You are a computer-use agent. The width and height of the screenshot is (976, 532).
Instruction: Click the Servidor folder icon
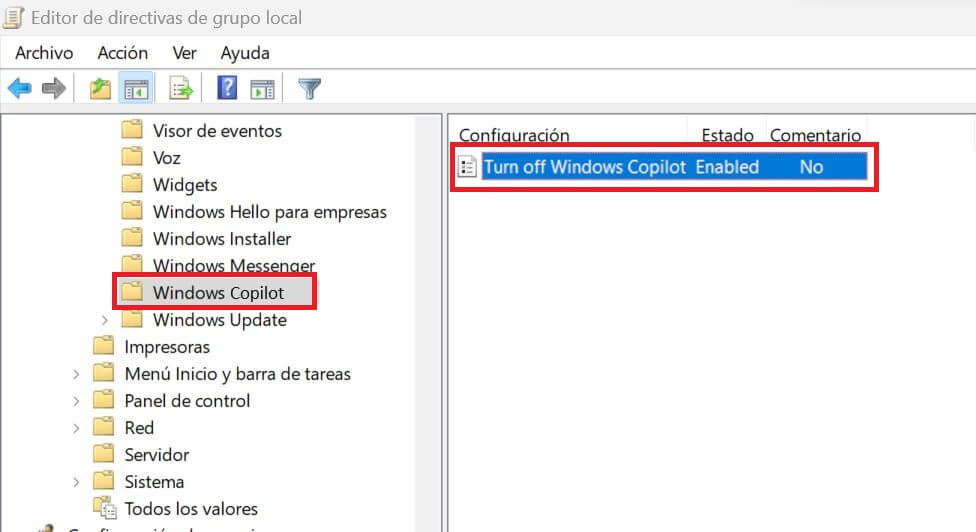103,454
